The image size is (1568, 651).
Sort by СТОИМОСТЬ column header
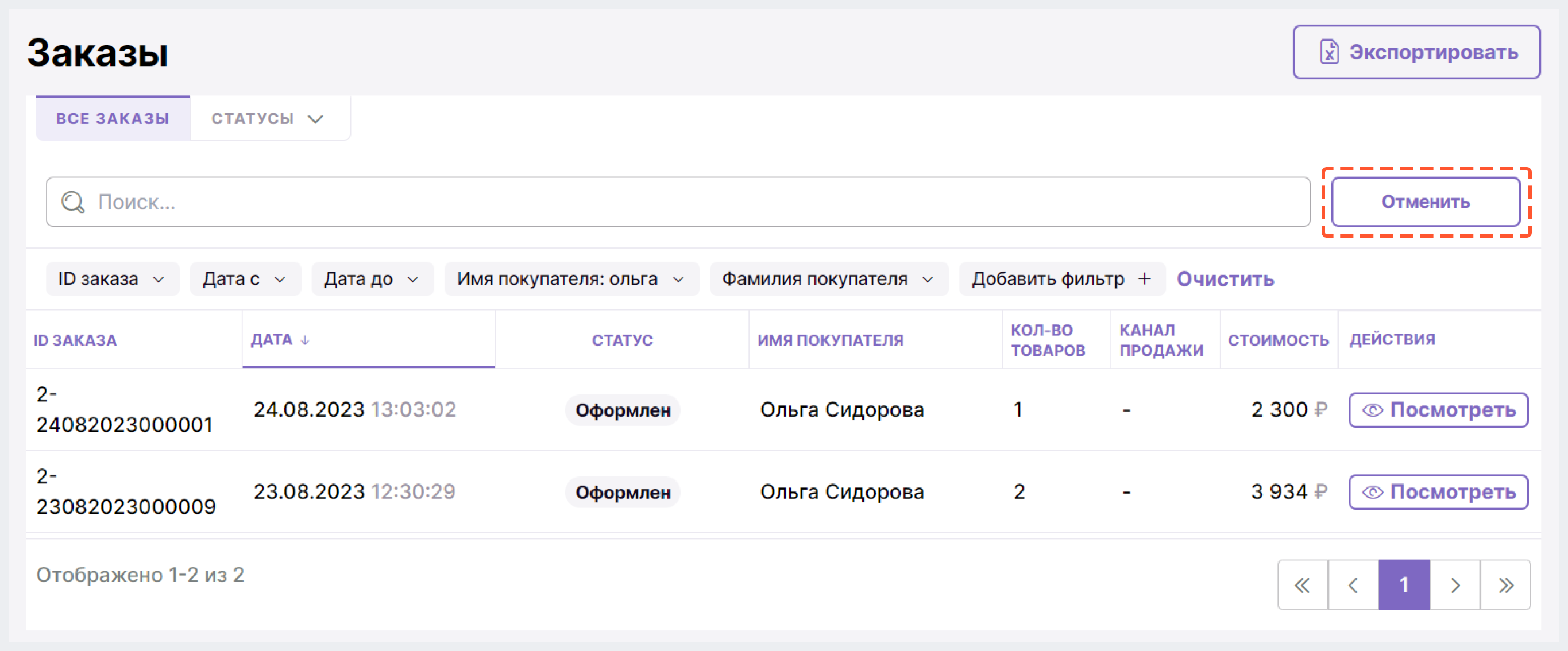pos(1279,340)
